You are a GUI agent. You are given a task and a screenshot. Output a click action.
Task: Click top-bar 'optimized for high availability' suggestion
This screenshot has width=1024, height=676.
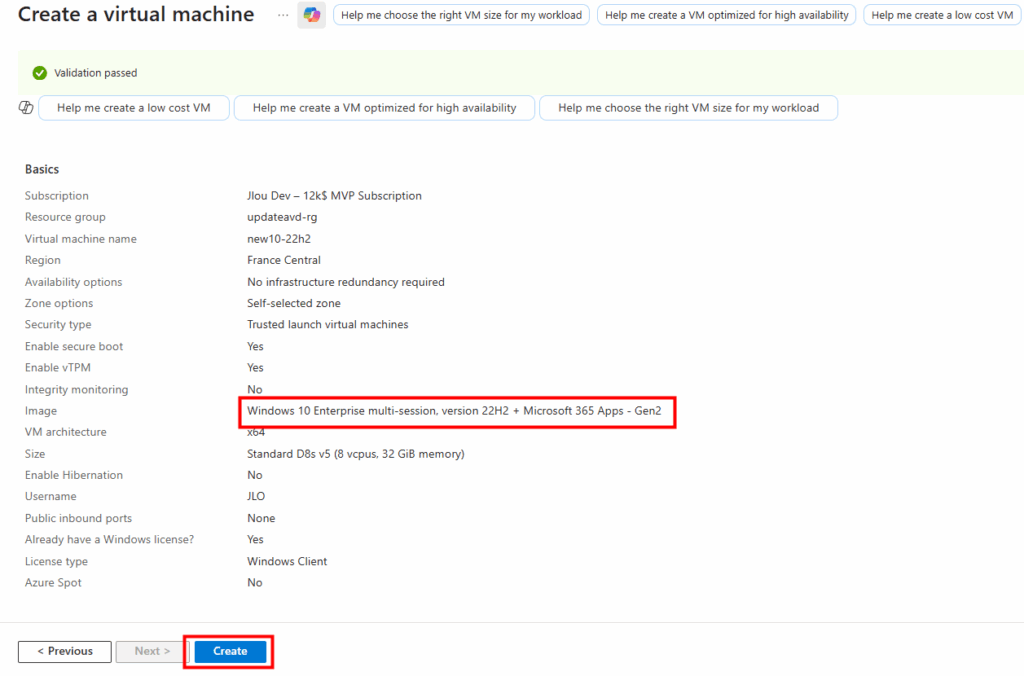(727, 15)
